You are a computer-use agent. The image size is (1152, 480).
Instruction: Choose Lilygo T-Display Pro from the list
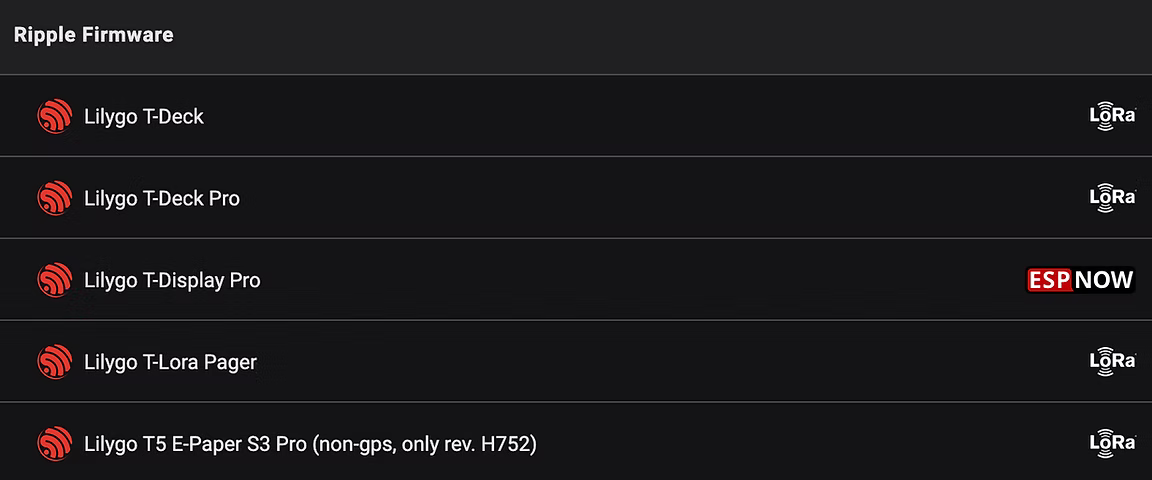[x=172, y=281]
